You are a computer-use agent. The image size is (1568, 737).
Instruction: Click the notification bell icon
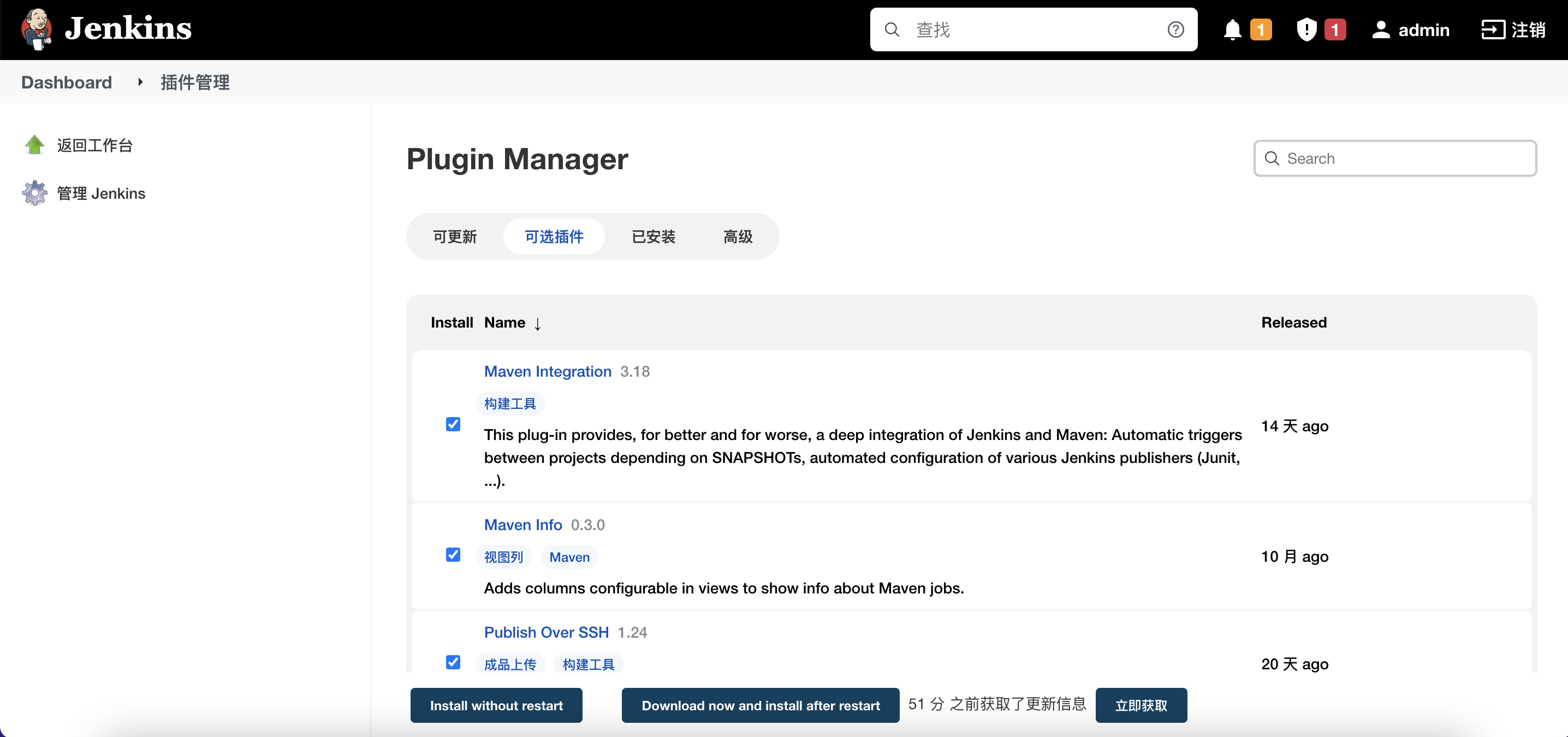coord(1232,29)
